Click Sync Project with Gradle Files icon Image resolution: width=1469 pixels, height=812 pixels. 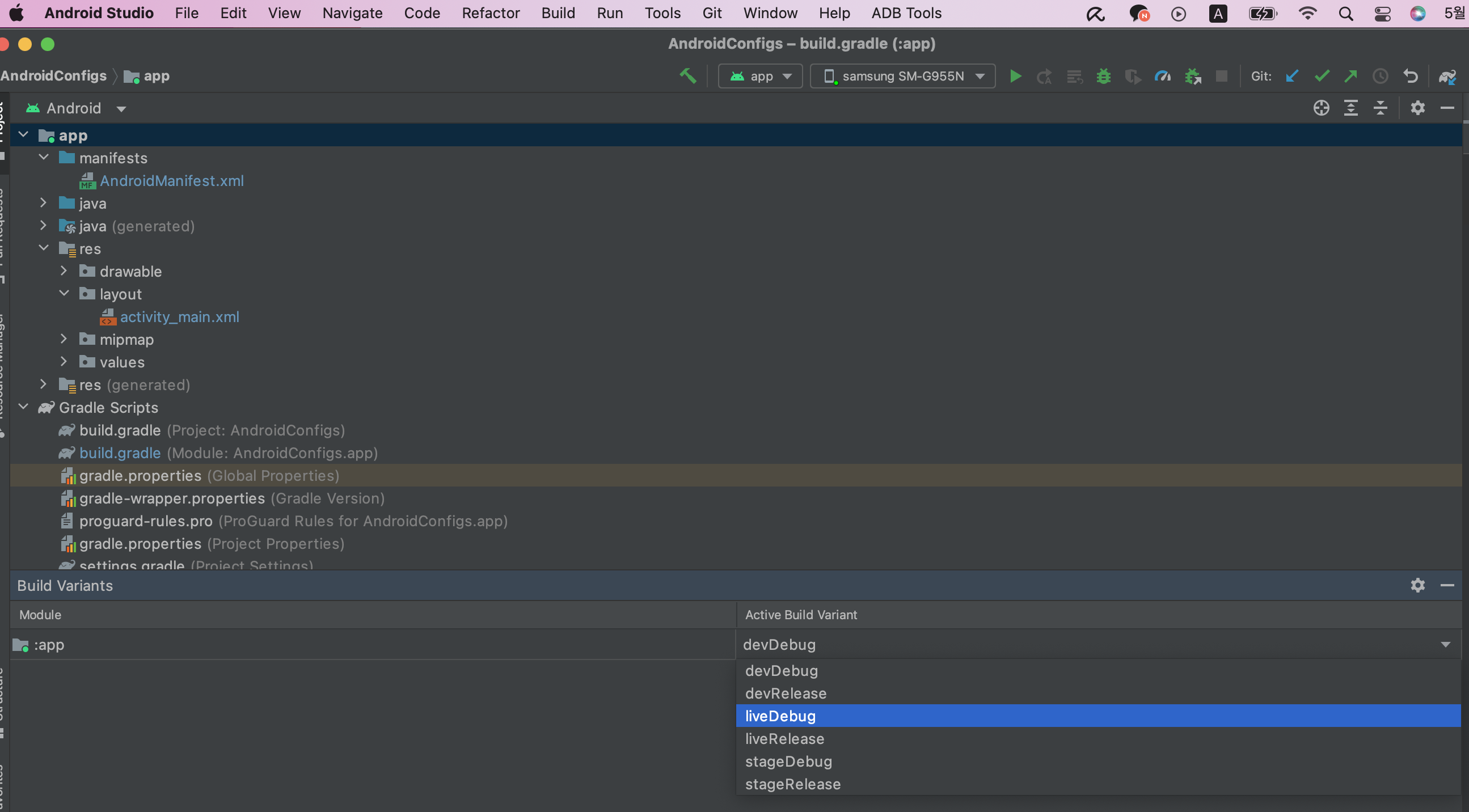tap(1447, 76)
